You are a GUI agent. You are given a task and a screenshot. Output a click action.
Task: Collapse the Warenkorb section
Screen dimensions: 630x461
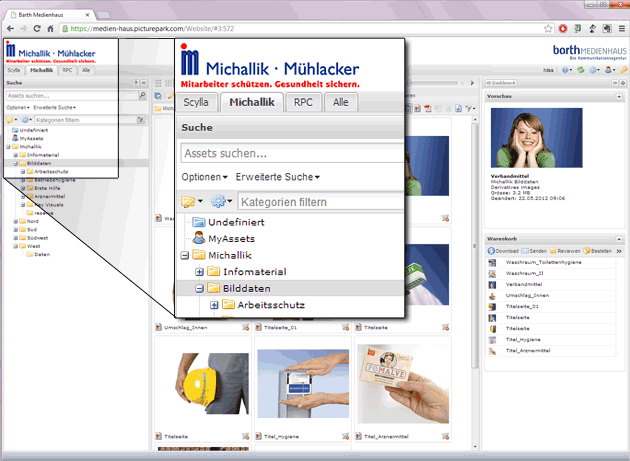tap(619, 239)
